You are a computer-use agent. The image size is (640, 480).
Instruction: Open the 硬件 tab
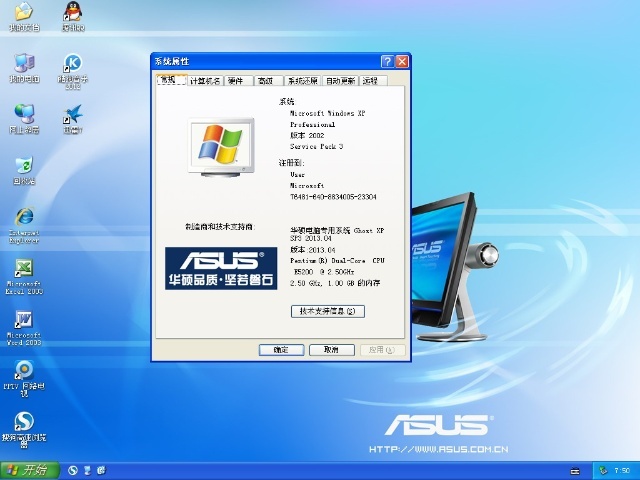point(238,81)
